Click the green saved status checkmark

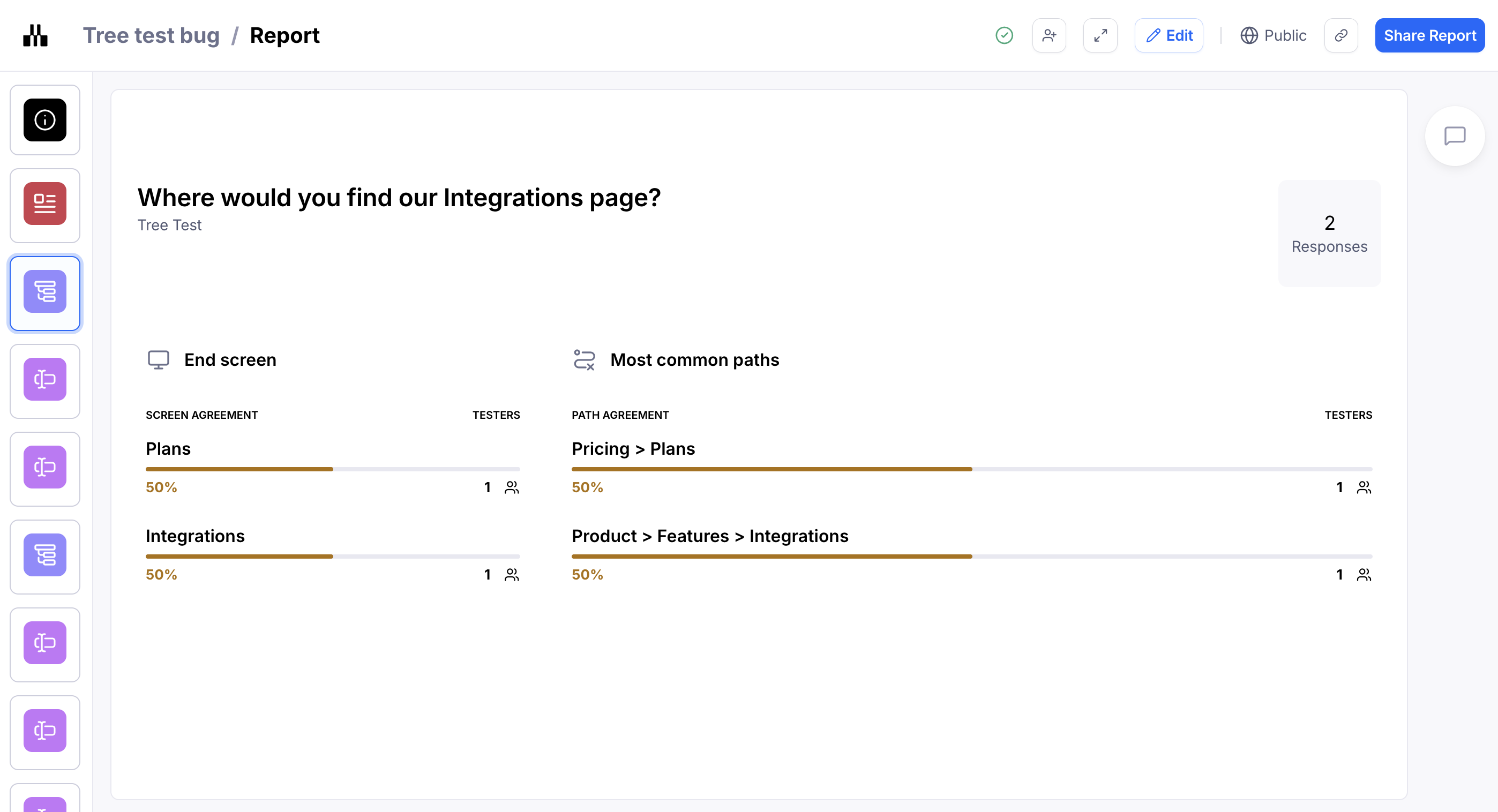[x=1003, y=35]
